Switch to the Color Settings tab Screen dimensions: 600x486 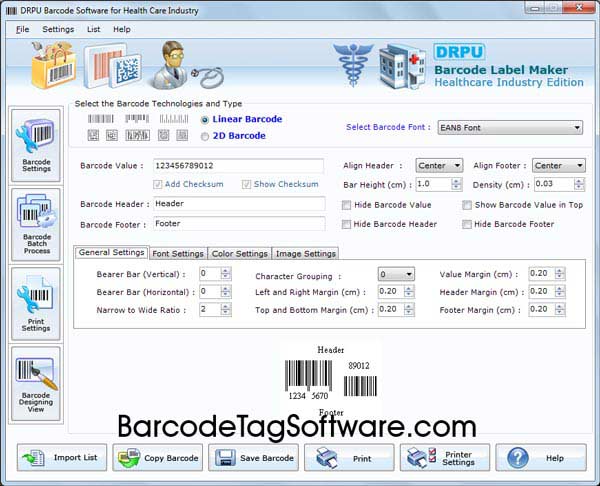(240, 254)
